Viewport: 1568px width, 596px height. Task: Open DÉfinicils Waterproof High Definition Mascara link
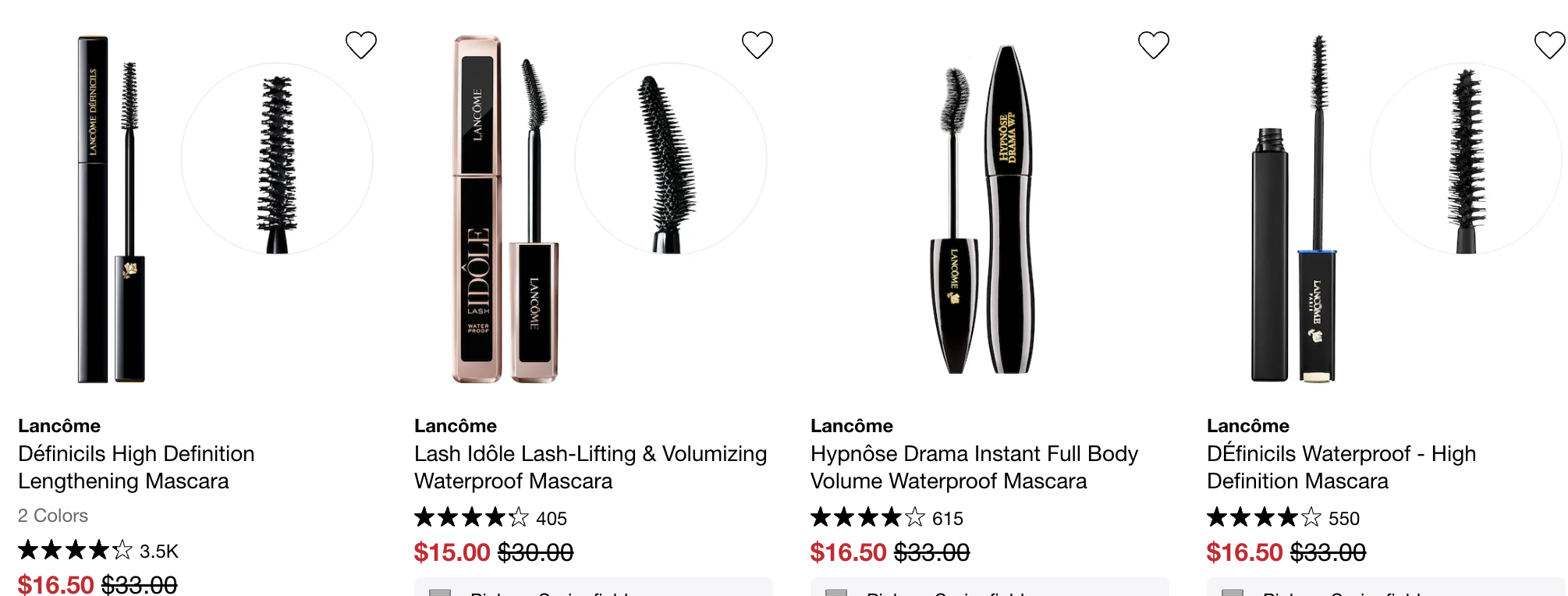[1341, 467]
